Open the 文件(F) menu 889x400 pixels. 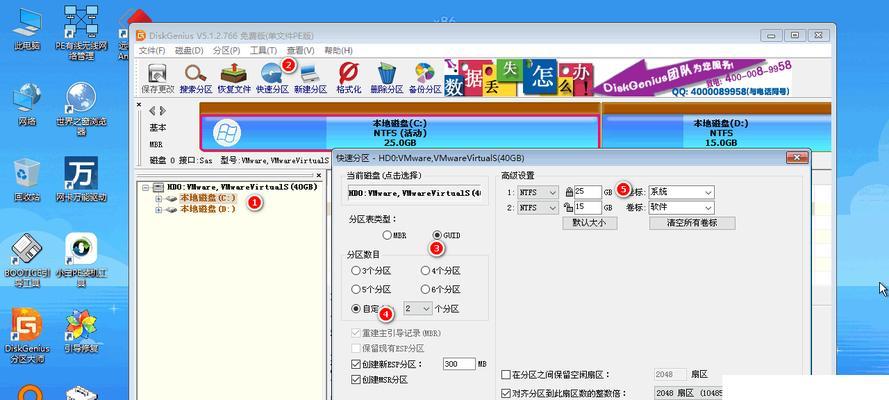pos(152,50)
